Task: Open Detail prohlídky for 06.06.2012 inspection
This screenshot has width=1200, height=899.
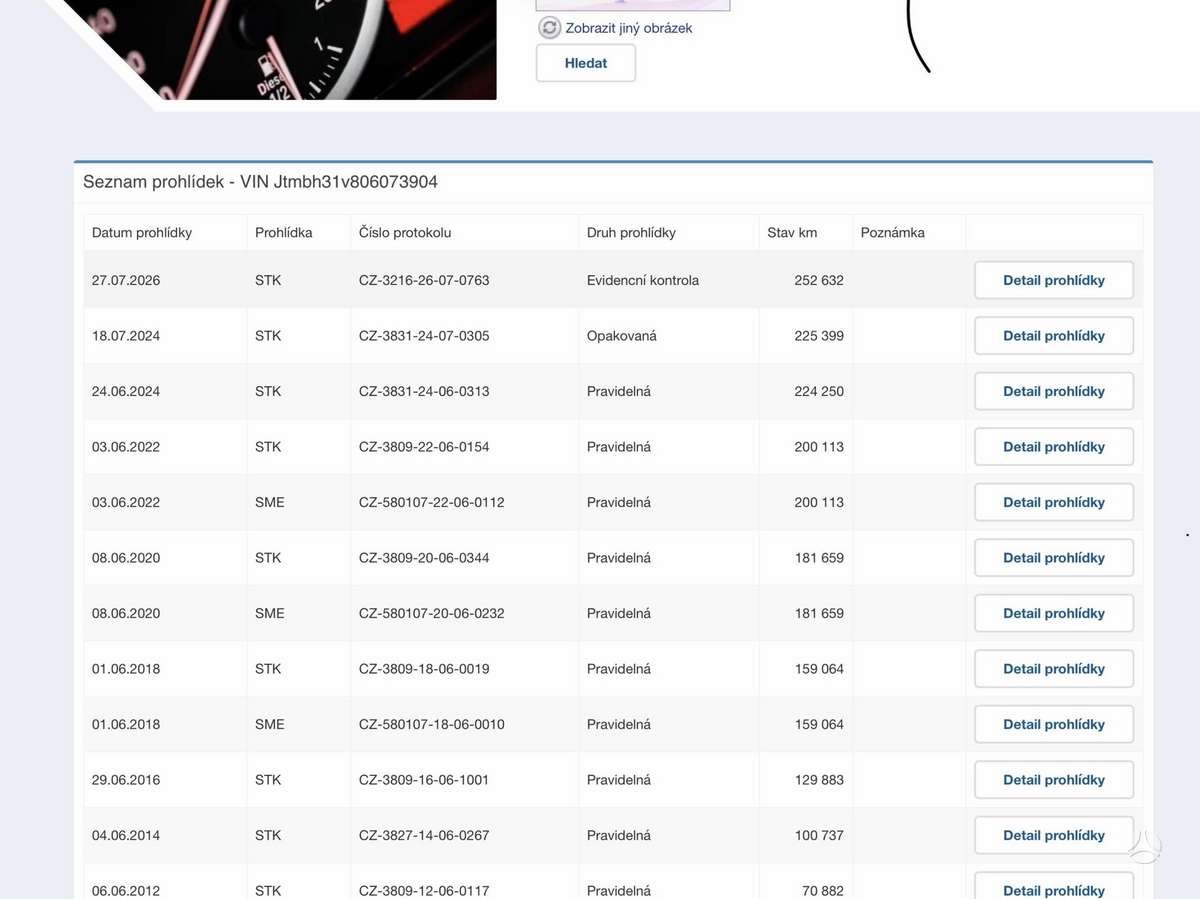Action: (1054, 886)
